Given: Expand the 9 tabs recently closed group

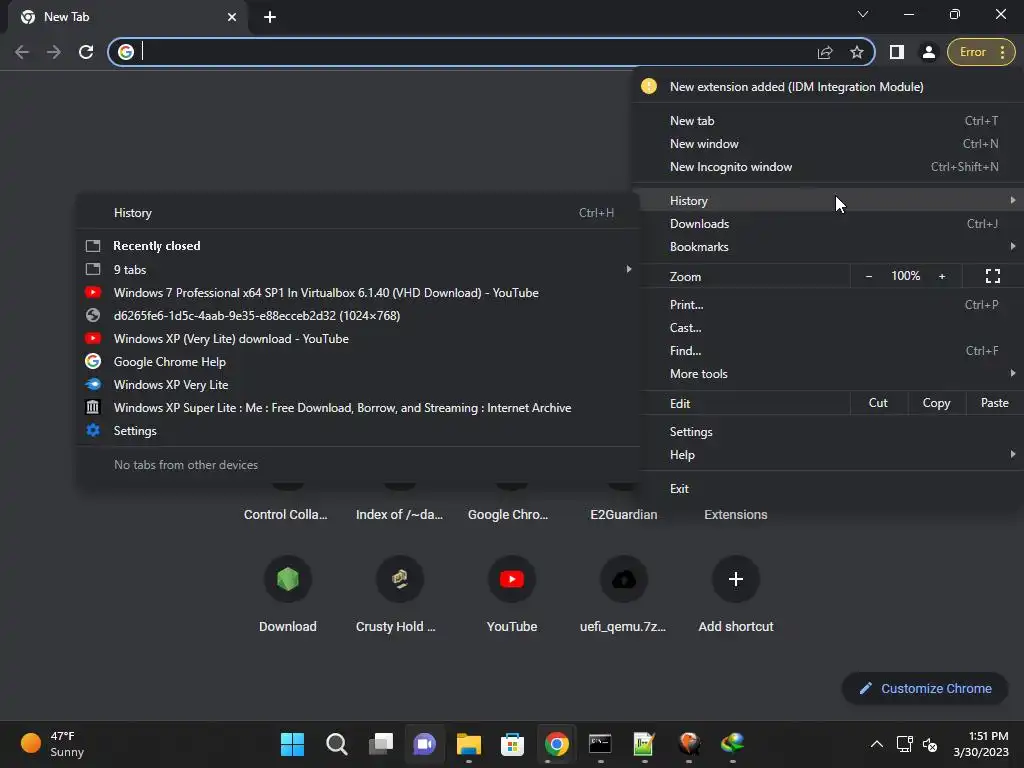Looking at the screenshot, I should click(358, 270).
